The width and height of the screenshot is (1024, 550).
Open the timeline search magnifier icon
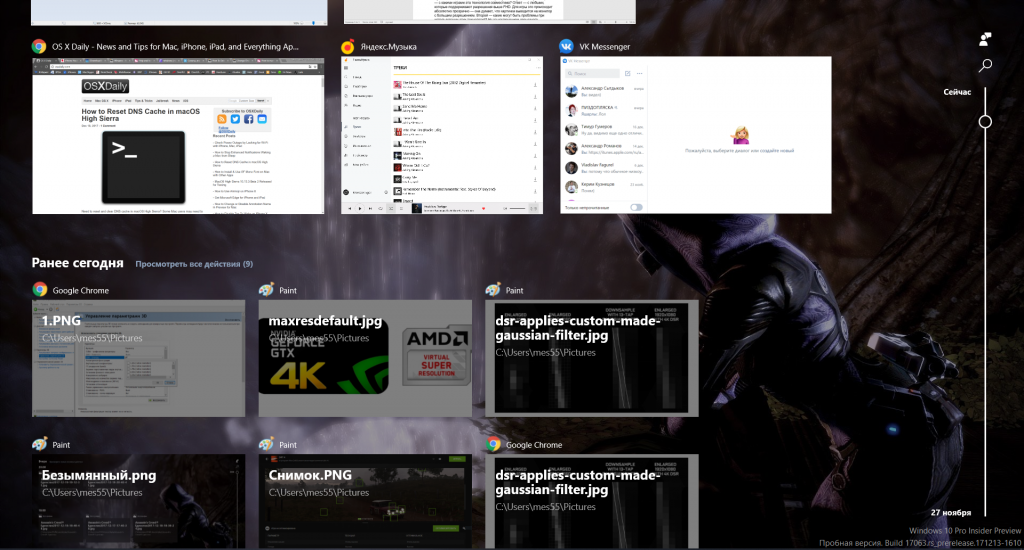[985, 65]
